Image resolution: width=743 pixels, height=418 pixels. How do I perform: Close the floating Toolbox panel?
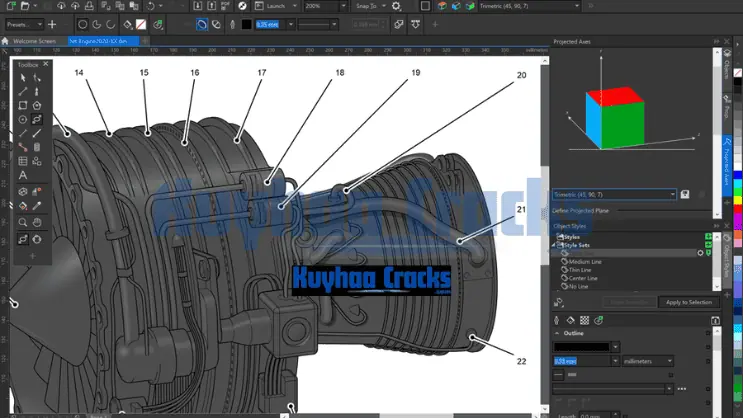pyautogui.click(x=46, y=63)
